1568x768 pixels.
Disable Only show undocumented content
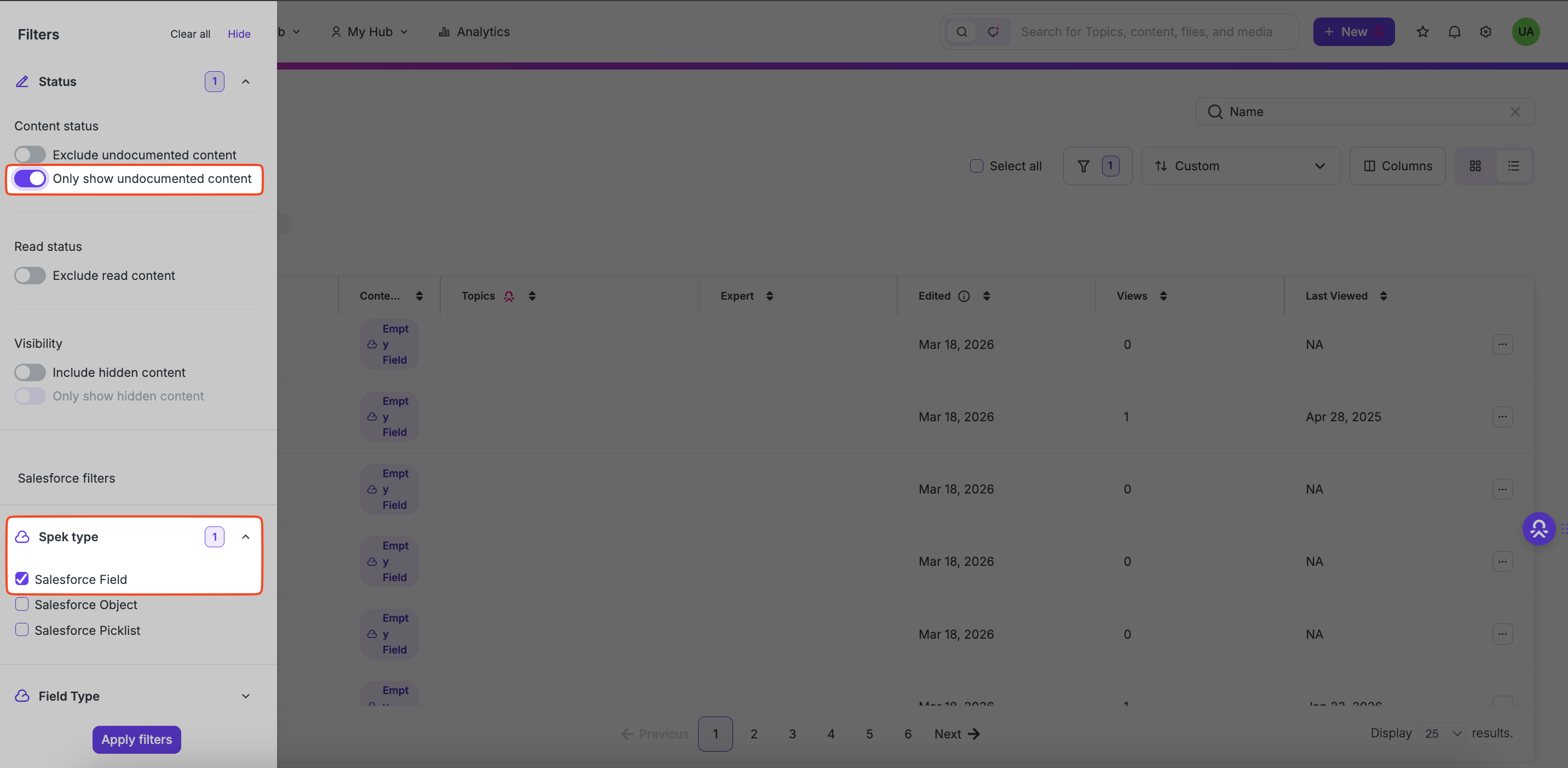coord(30,179)
